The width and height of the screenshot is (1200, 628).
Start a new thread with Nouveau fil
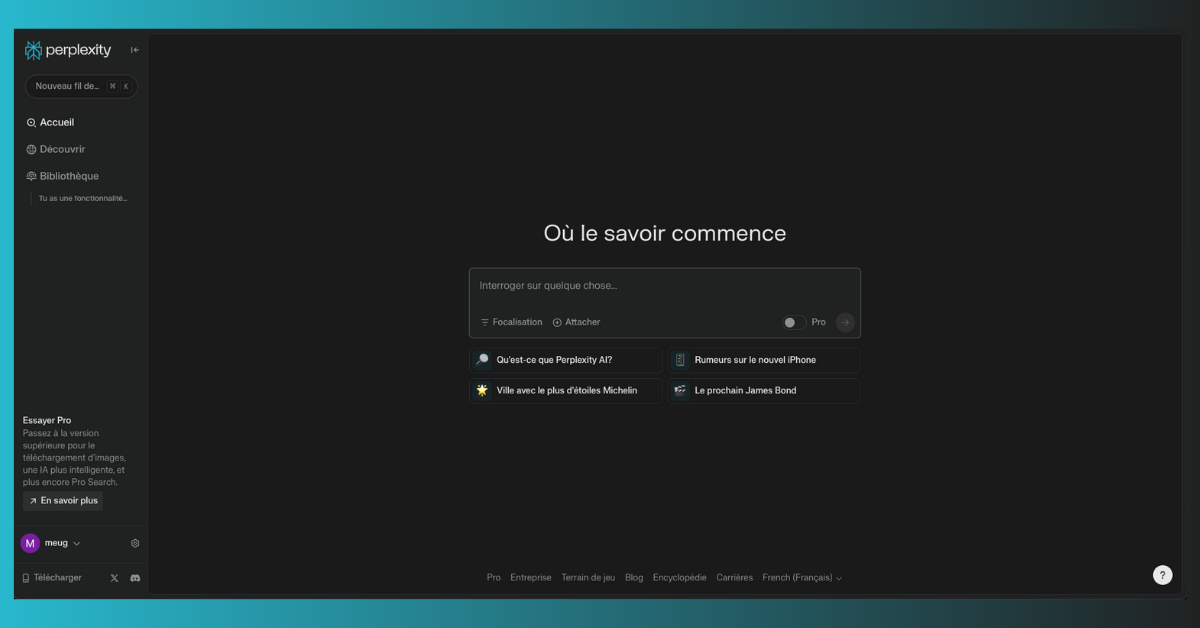tap(67, 86)
